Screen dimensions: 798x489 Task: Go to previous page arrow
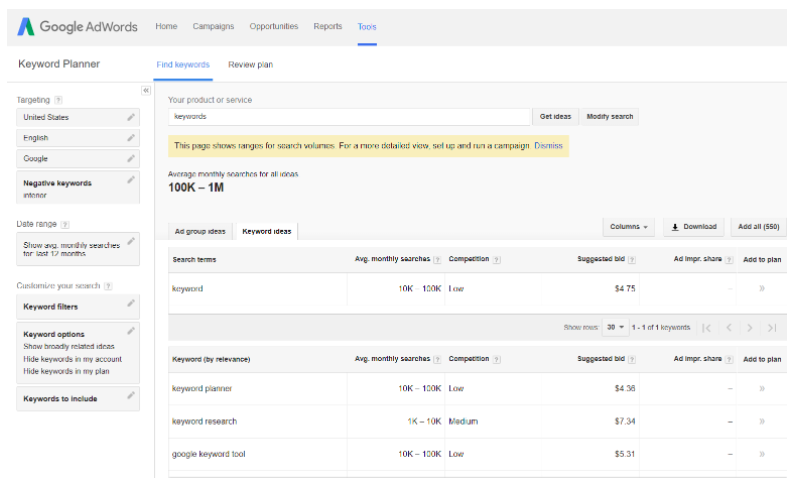coord(729,328)
